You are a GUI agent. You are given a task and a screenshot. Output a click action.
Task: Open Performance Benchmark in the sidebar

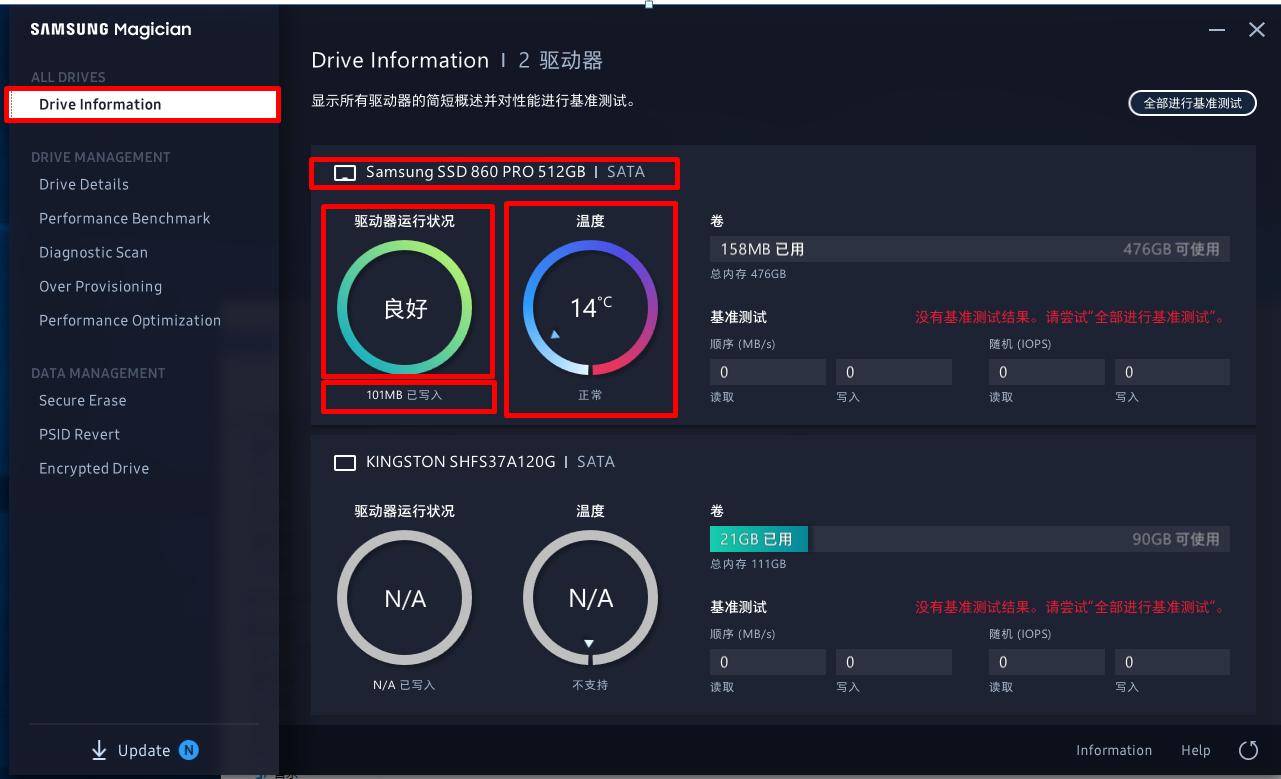tap(124, 218)
